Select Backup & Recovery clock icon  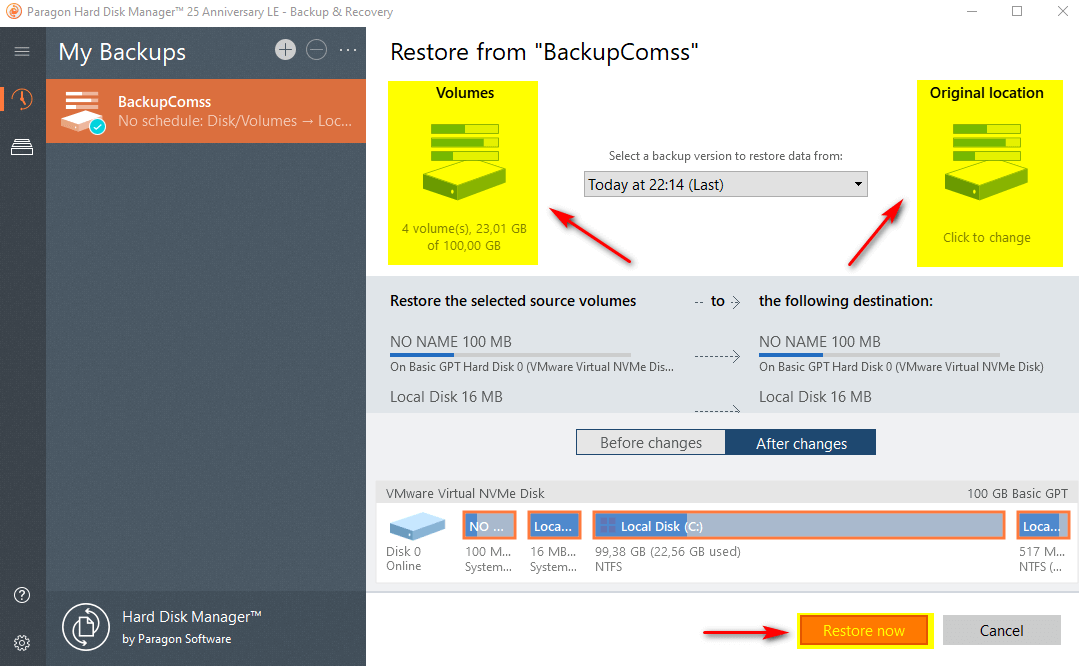coord(22,99)
